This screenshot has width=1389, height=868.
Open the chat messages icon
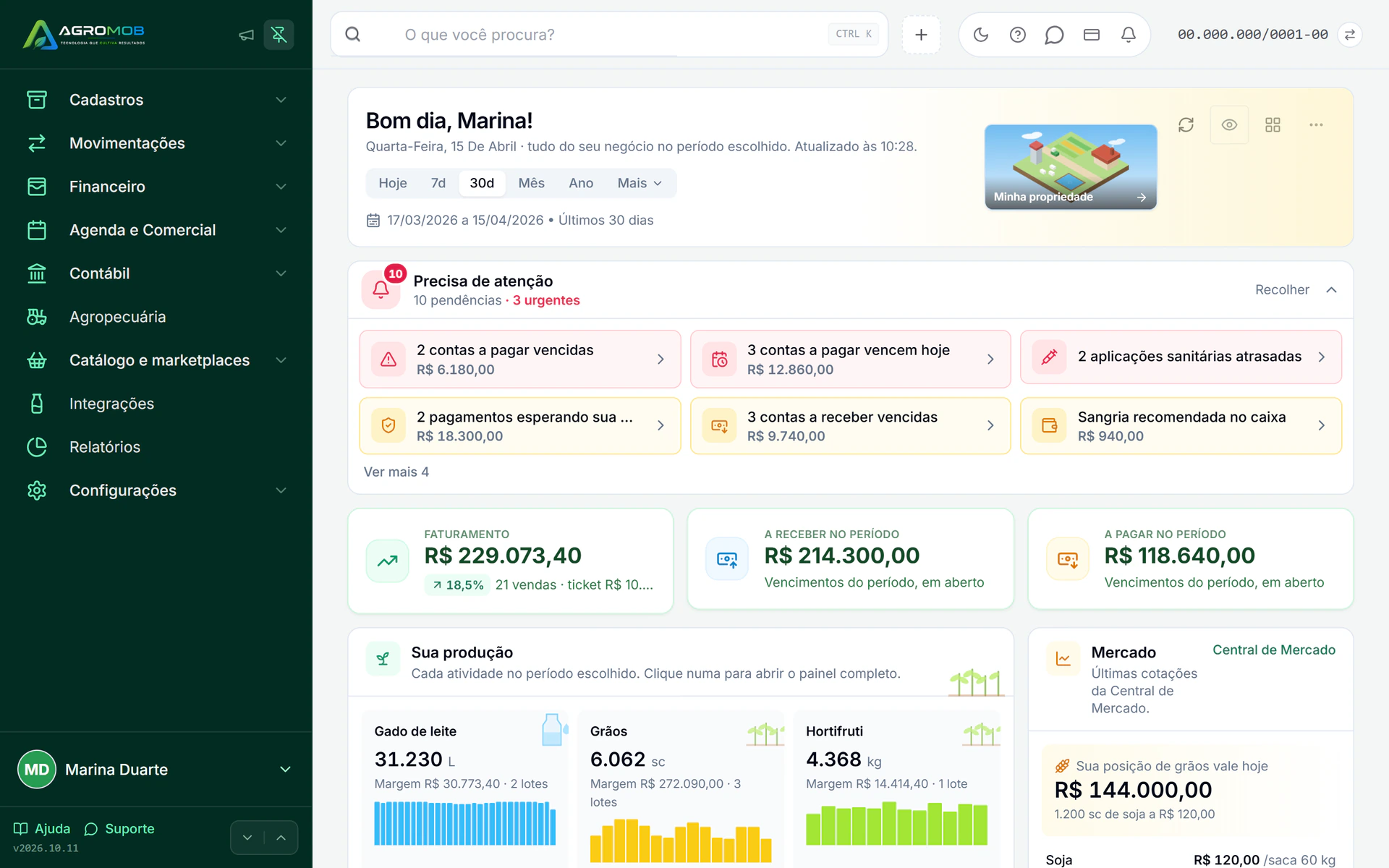1054,35
